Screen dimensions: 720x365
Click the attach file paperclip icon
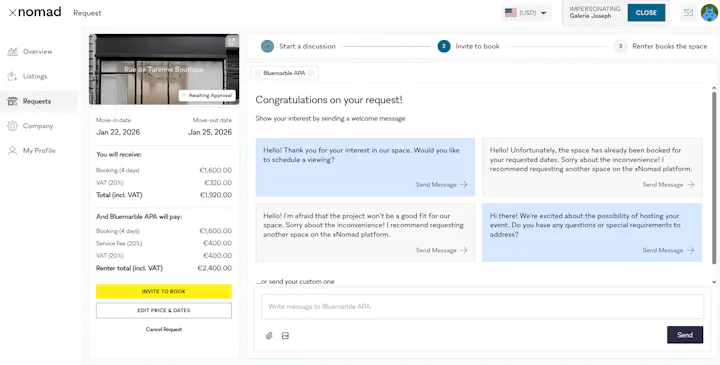(x=269, y=336)
